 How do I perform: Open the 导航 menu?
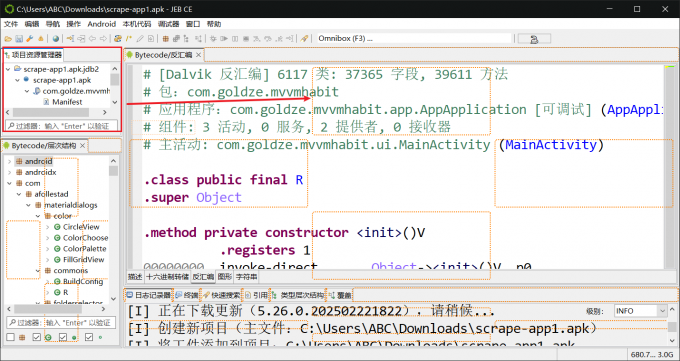tap(53, 24)
